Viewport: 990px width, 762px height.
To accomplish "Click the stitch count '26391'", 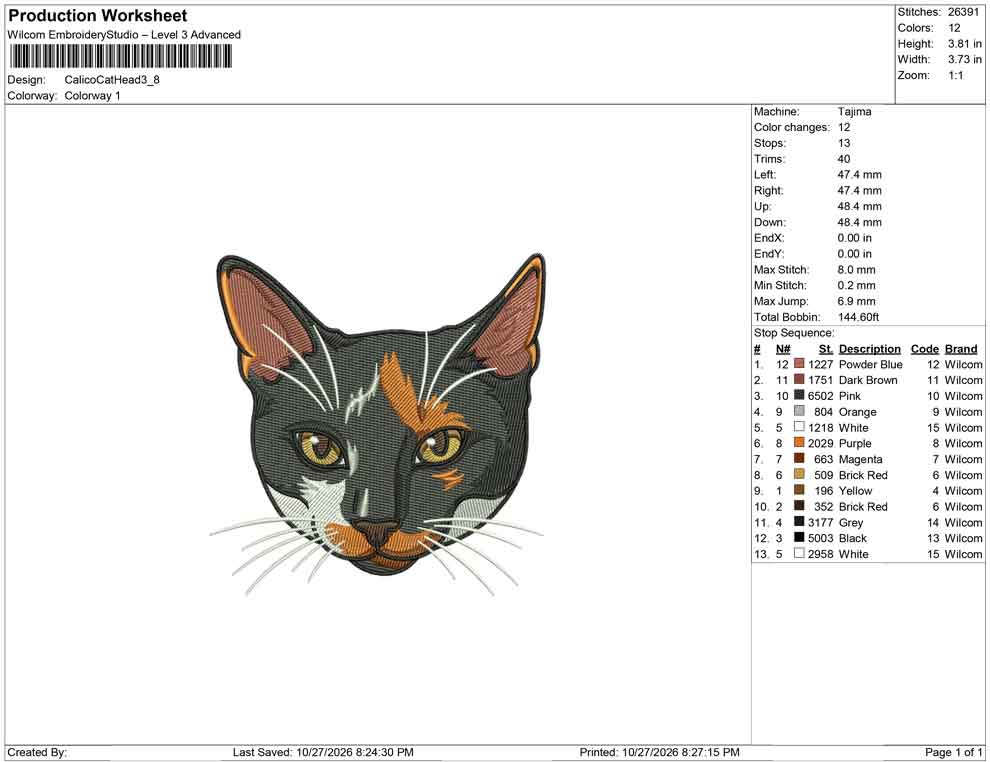I will click(963, 12).
